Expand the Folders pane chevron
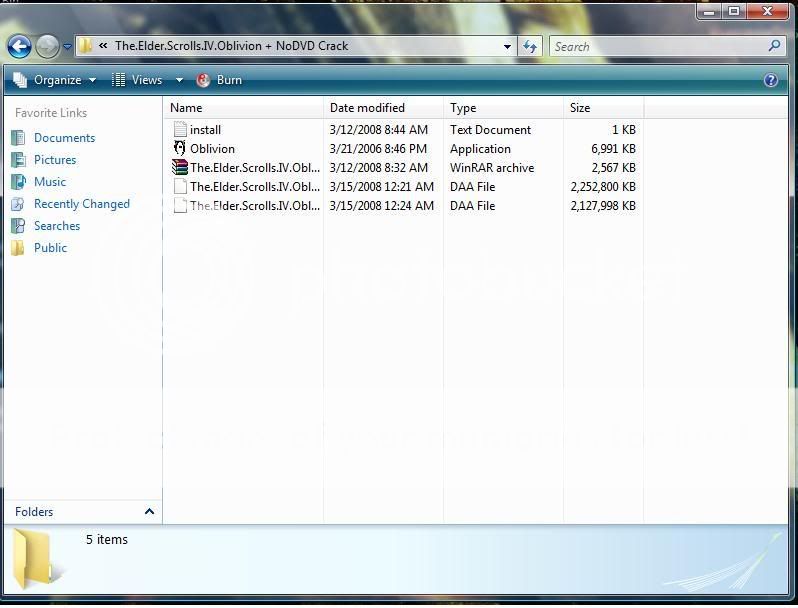Screen dimensions: 798x608 tap(149, 511)
